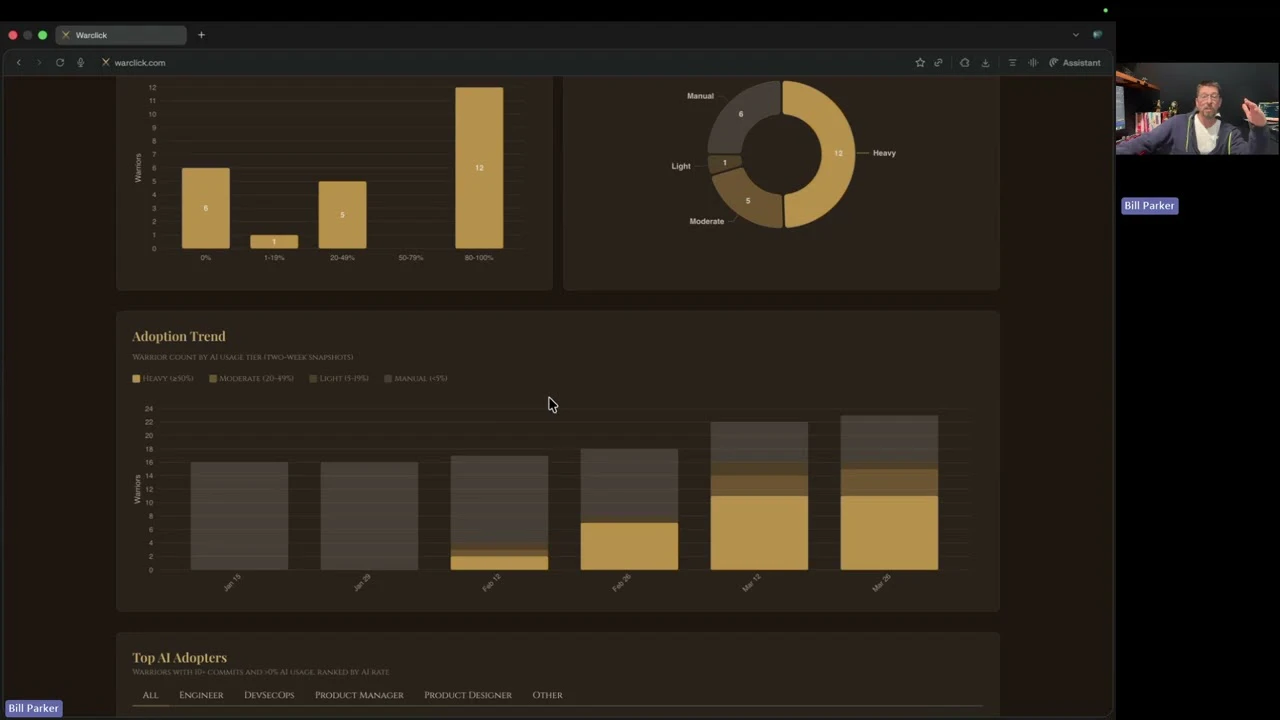Click the browser forward arrow
The height and width of the screenshot is (720, 1280).
tap(39, 62)
